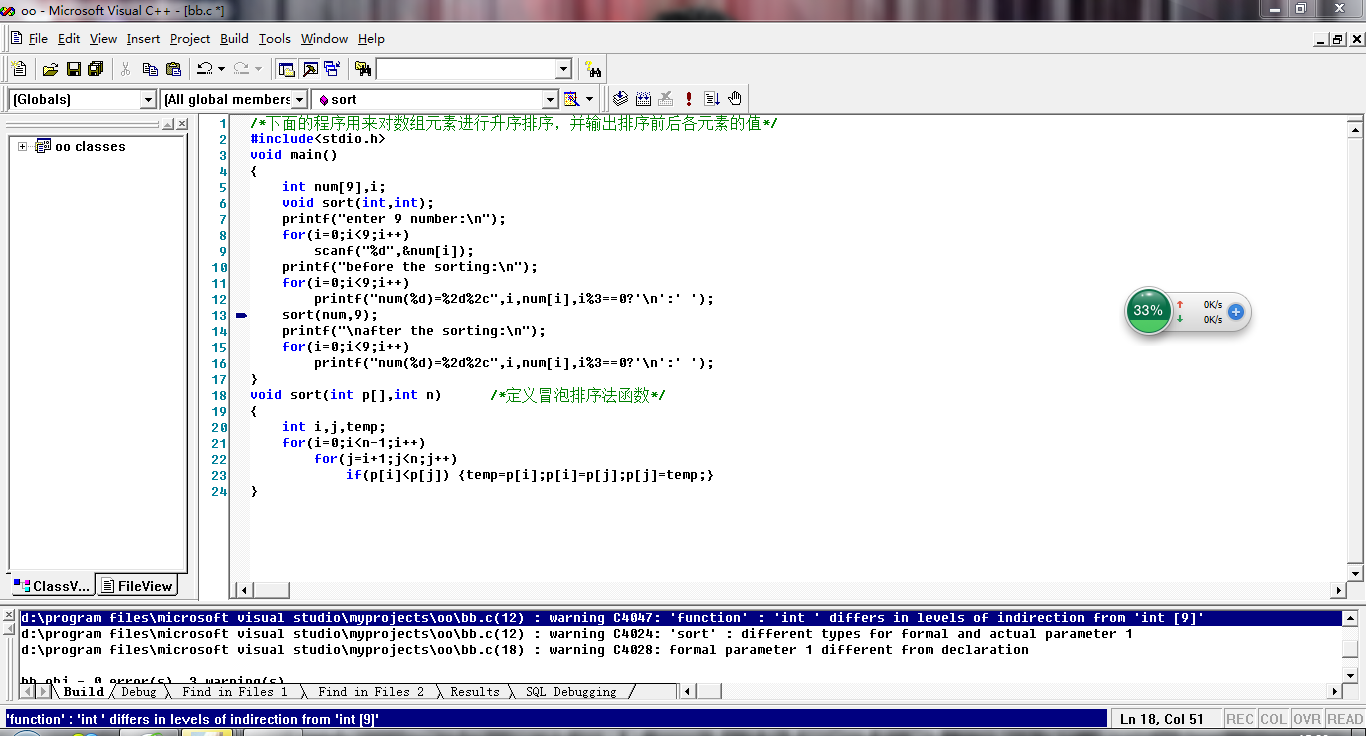Click the oo classes tree item

click(x=90, y=146)
